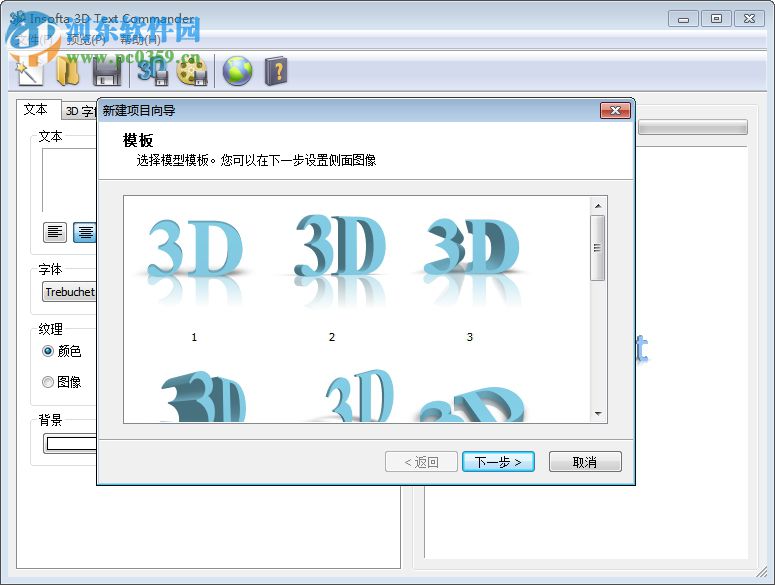The width and height of the screenshot is (775, 585).
Task: Switch to the 文本 tab
Action: coord(37,109)
